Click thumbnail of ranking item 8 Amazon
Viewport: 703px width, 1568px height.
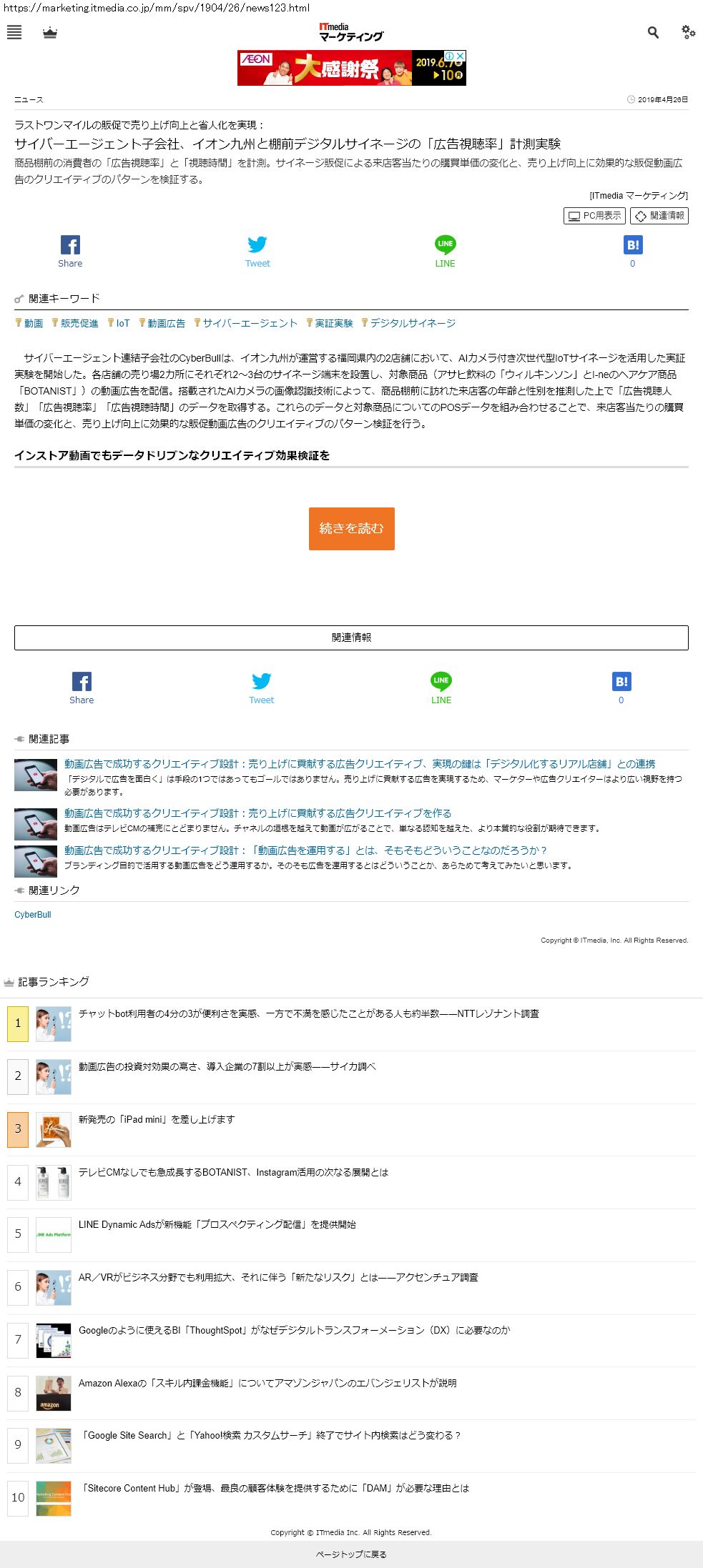pyautogui.click(x=54, y=1393)
